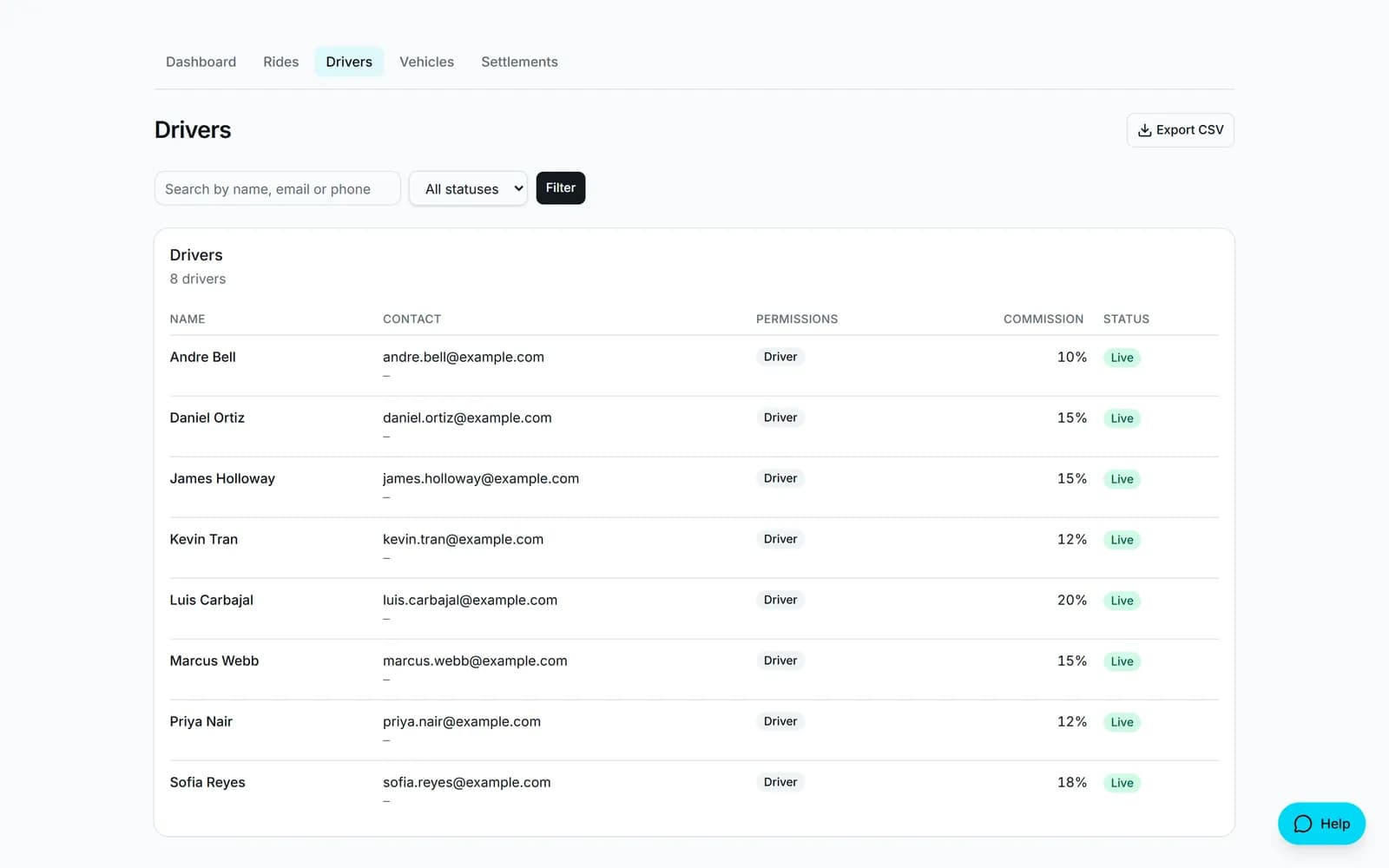Click the chat bubble icon in Help

coord(1303,824)
